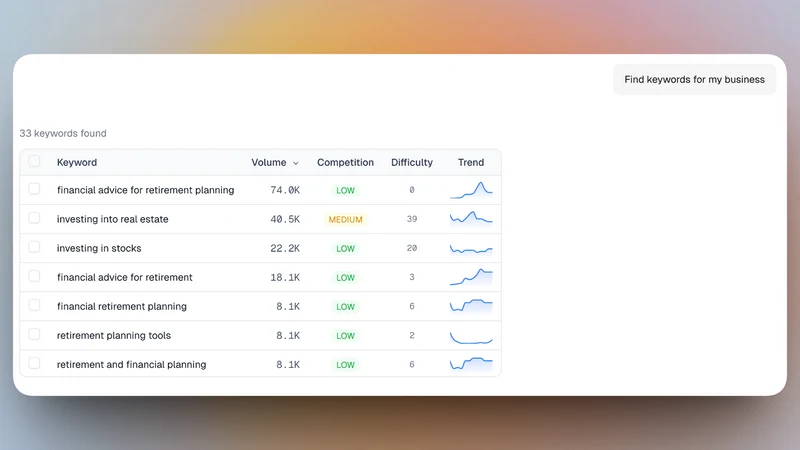Click the MEDIUM competition badge
This screenshot has width=800, height=450.
point(345,219)
